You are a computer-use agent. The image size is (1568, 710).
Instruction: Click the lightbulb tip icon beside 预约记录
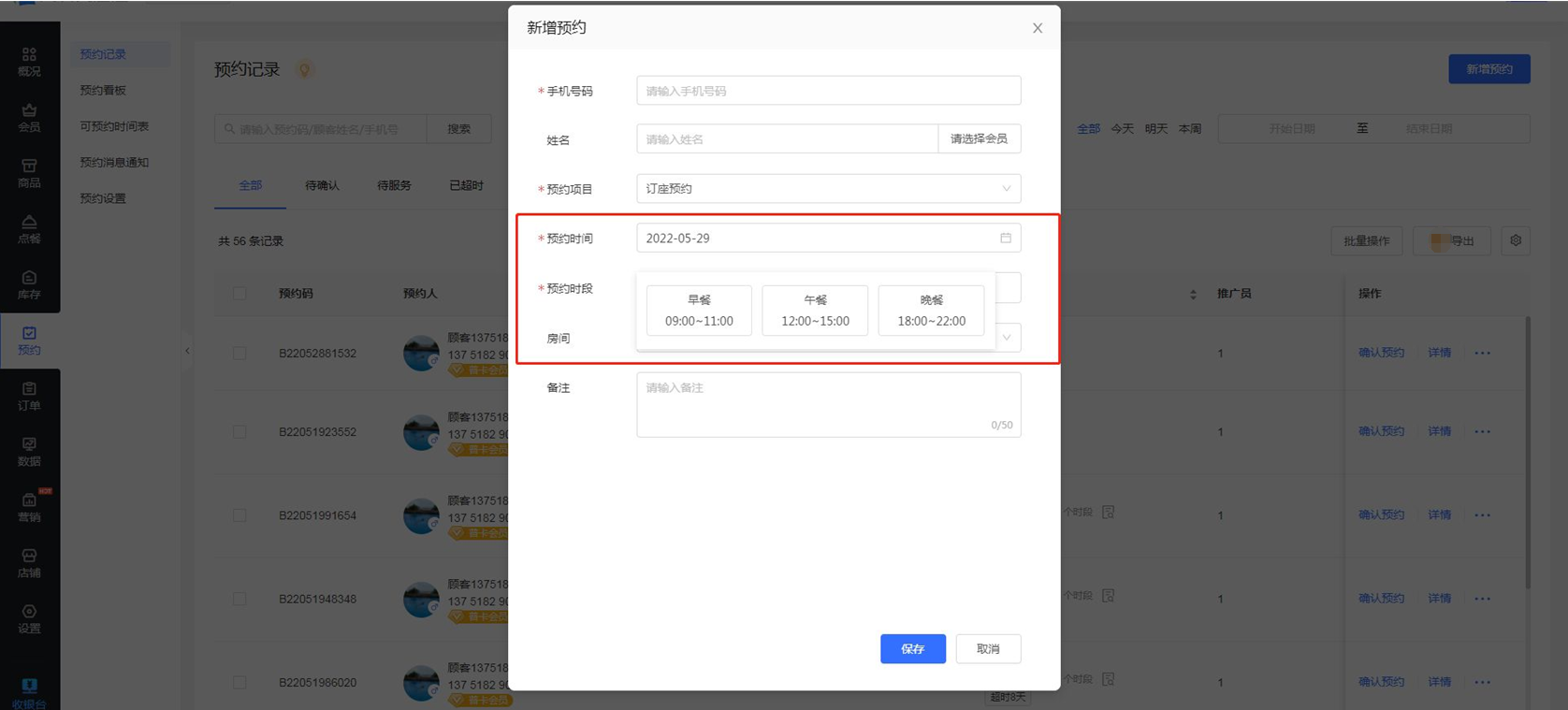point(305,70)
